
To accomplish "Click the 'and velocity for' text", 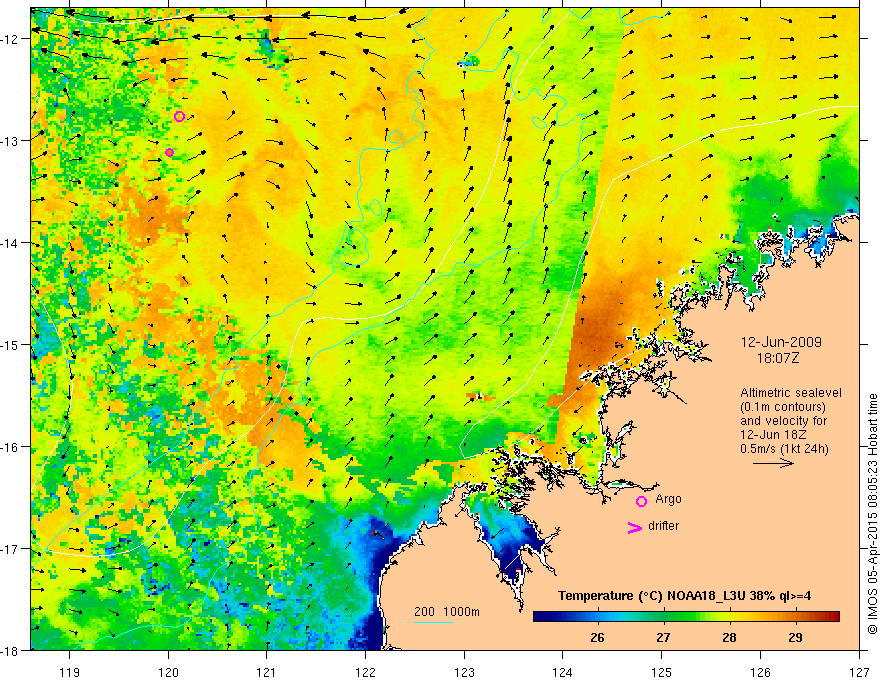I will pyautogui.click(x=783, y=421).
